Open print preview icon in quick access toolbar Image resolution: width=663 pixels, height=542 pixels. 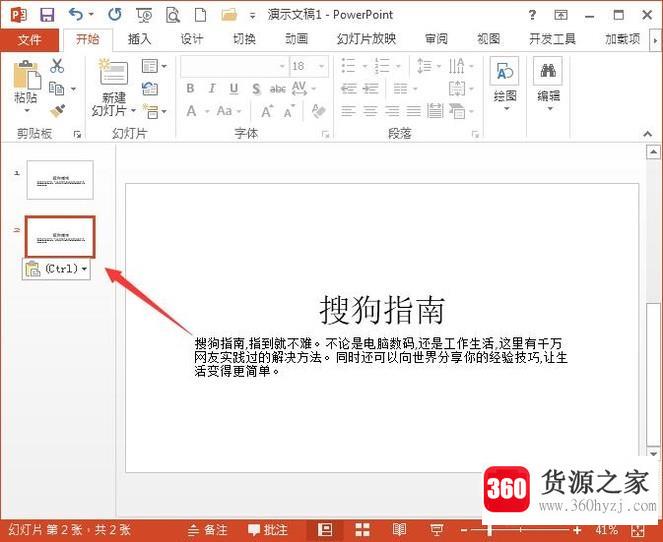(x=173, y=15)
